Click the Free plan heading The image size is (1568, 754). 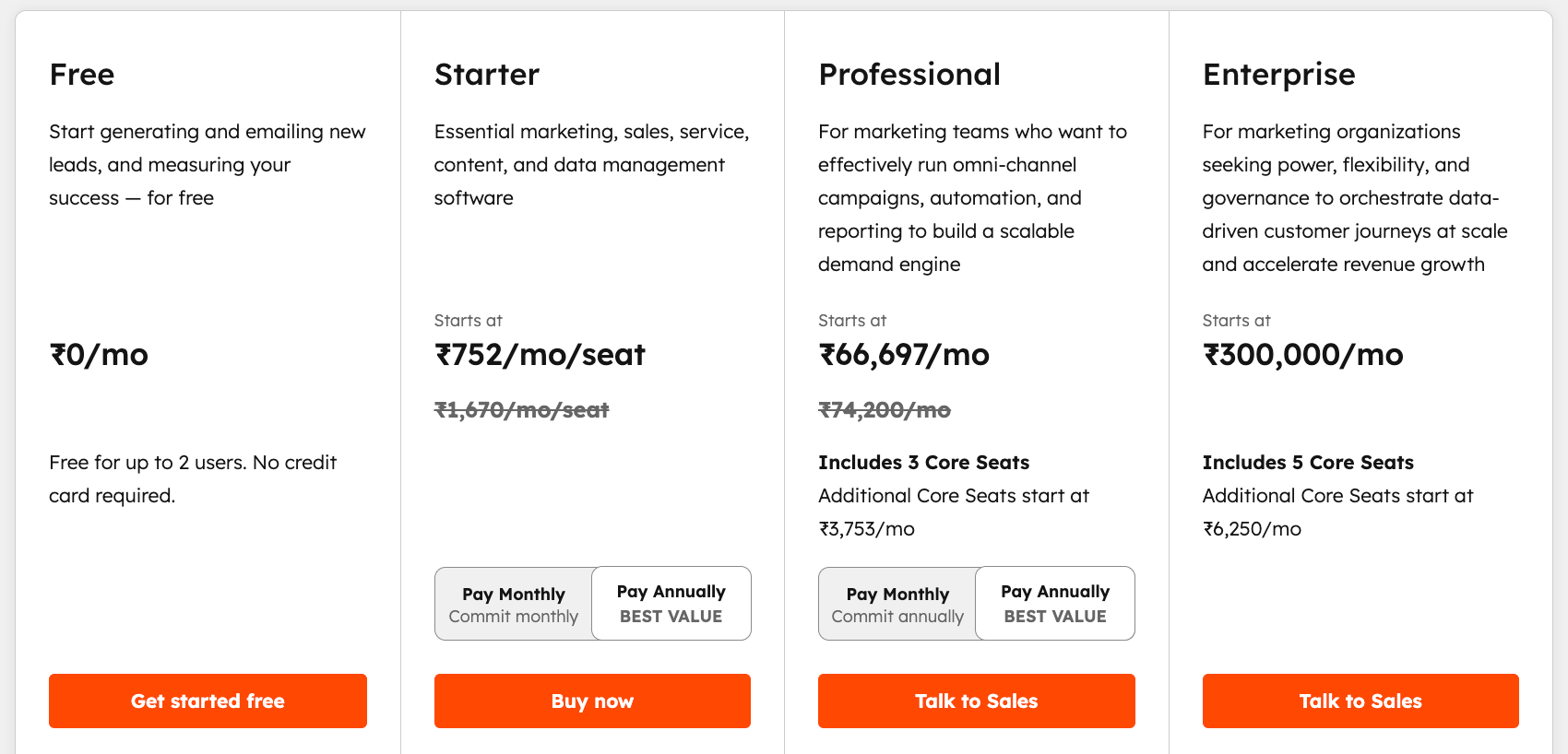point(81,75)
